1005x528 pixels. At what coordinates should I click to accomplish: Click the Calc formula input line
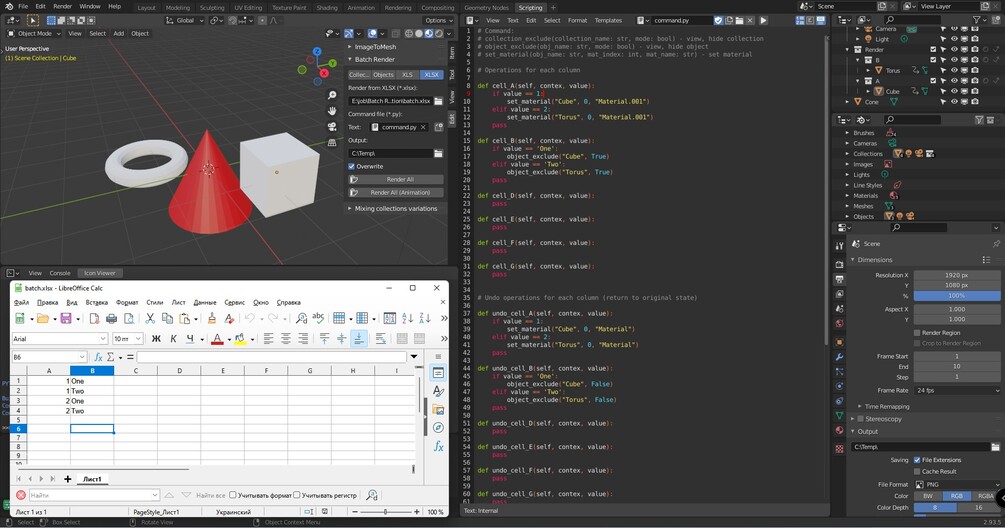272,357
